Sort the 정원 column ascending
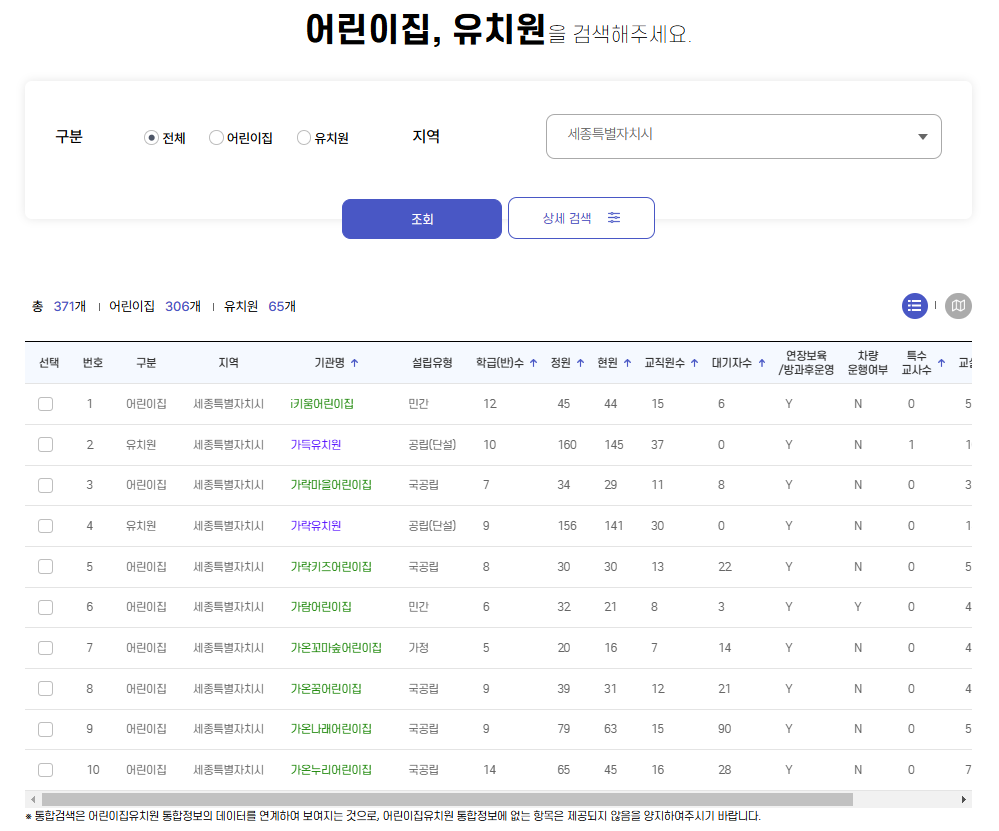Viewport: 999px width, 831px height. tap(581, 364)
